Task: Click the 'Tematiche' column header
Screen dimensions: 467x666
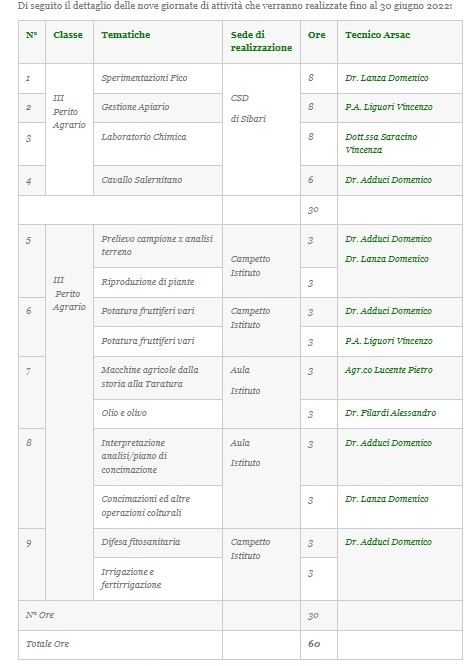Action: coord(126,35)
